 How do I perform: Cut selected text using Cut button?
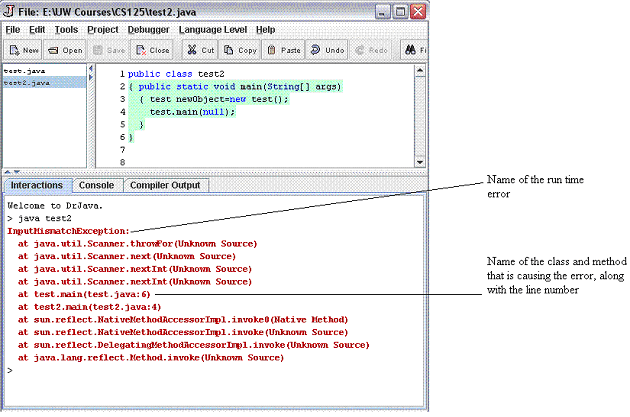click(x=203, y=49)
